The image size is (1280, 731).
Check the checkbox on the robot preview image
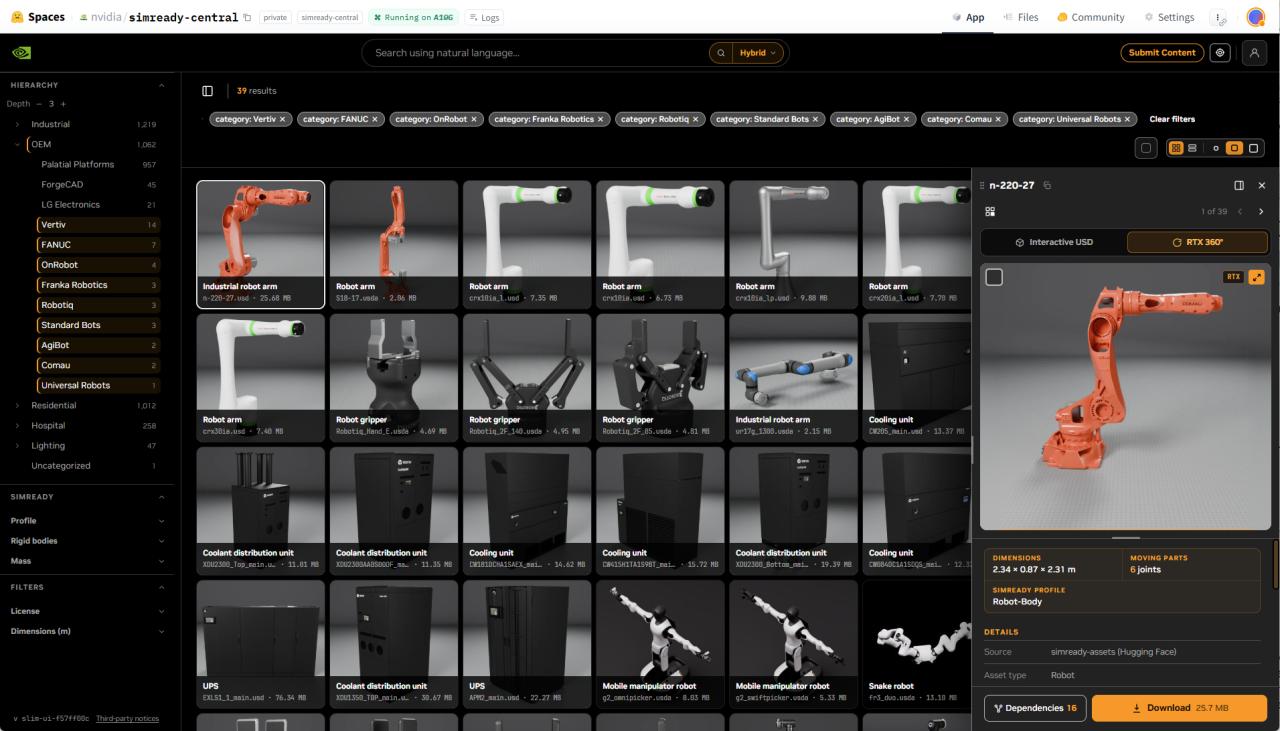click(x=994, y=277)
